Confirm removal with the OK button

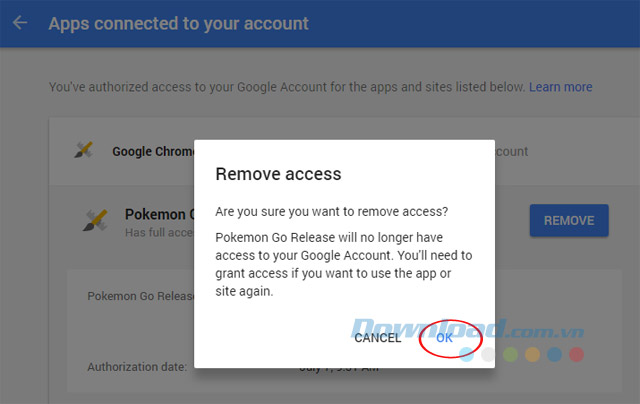(x=445, y=338)
